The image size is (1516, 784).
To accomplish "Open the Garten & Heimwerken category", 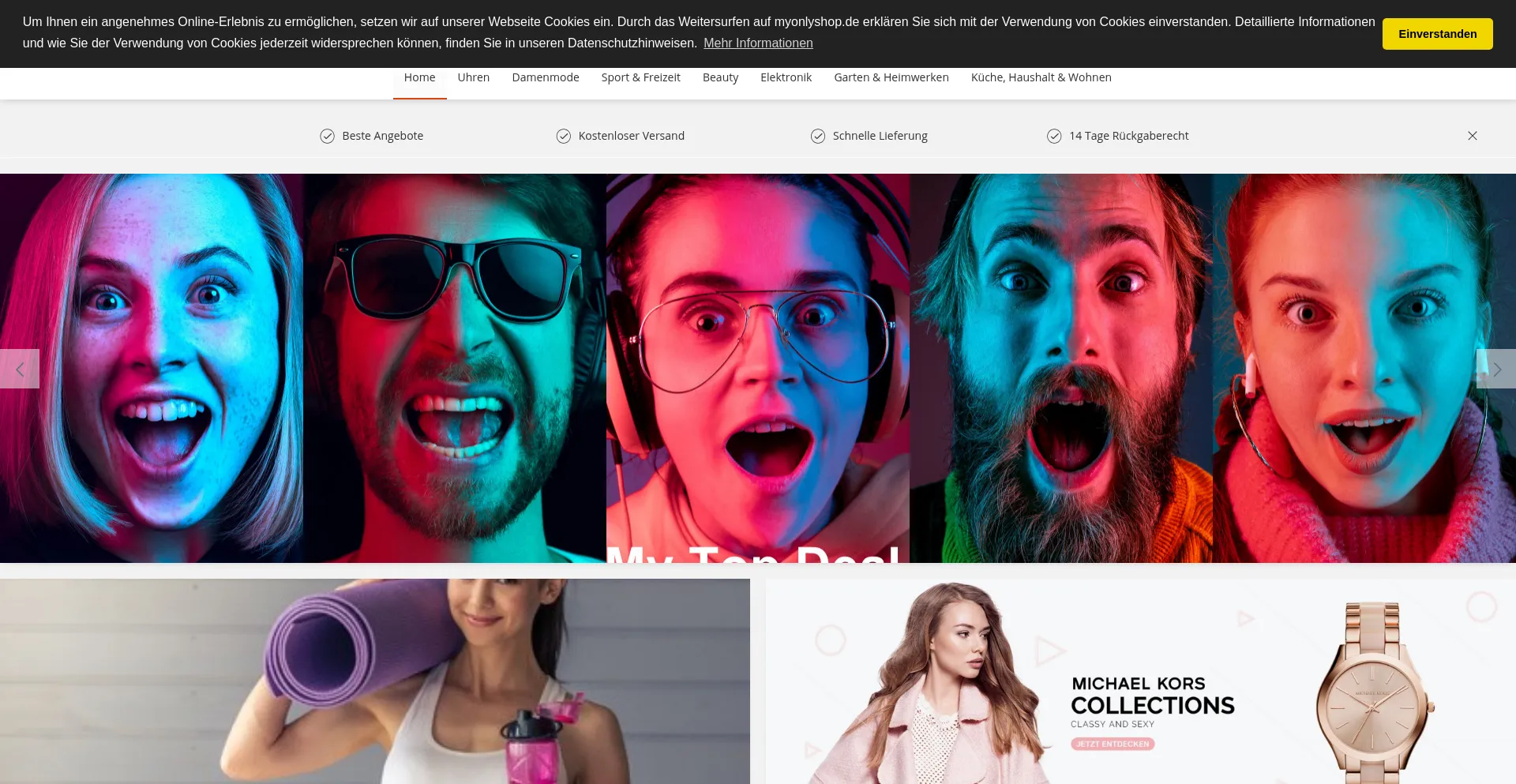I will pos(891,77).
